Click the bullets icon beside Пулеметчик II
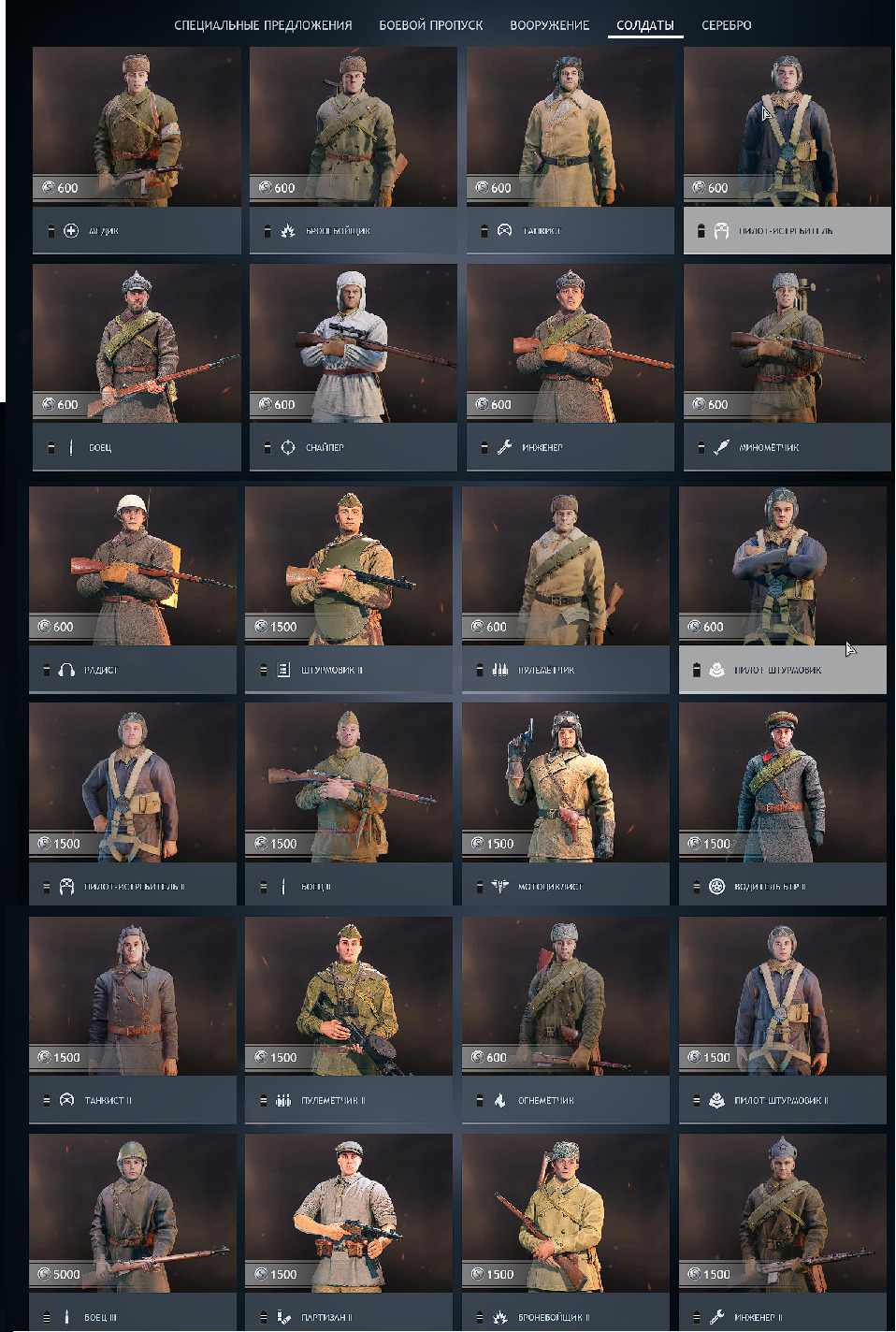Image resolution: width=896 pixels, height=1332 pixels. [x=283, y=1100]
